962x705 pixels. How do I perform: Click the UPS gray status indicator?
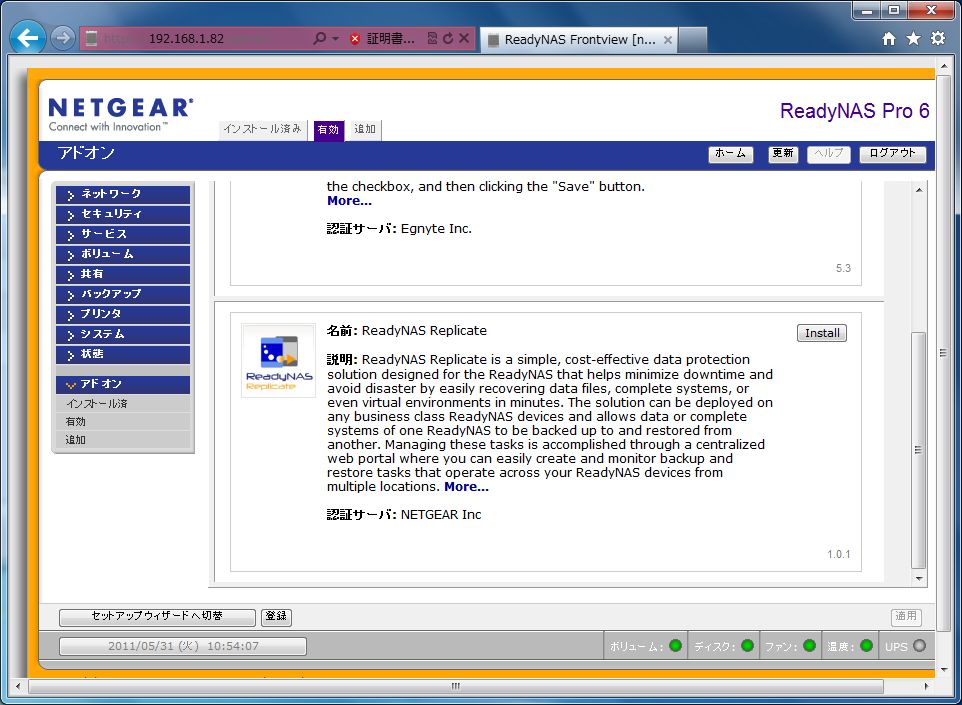(x=919, y=646)
